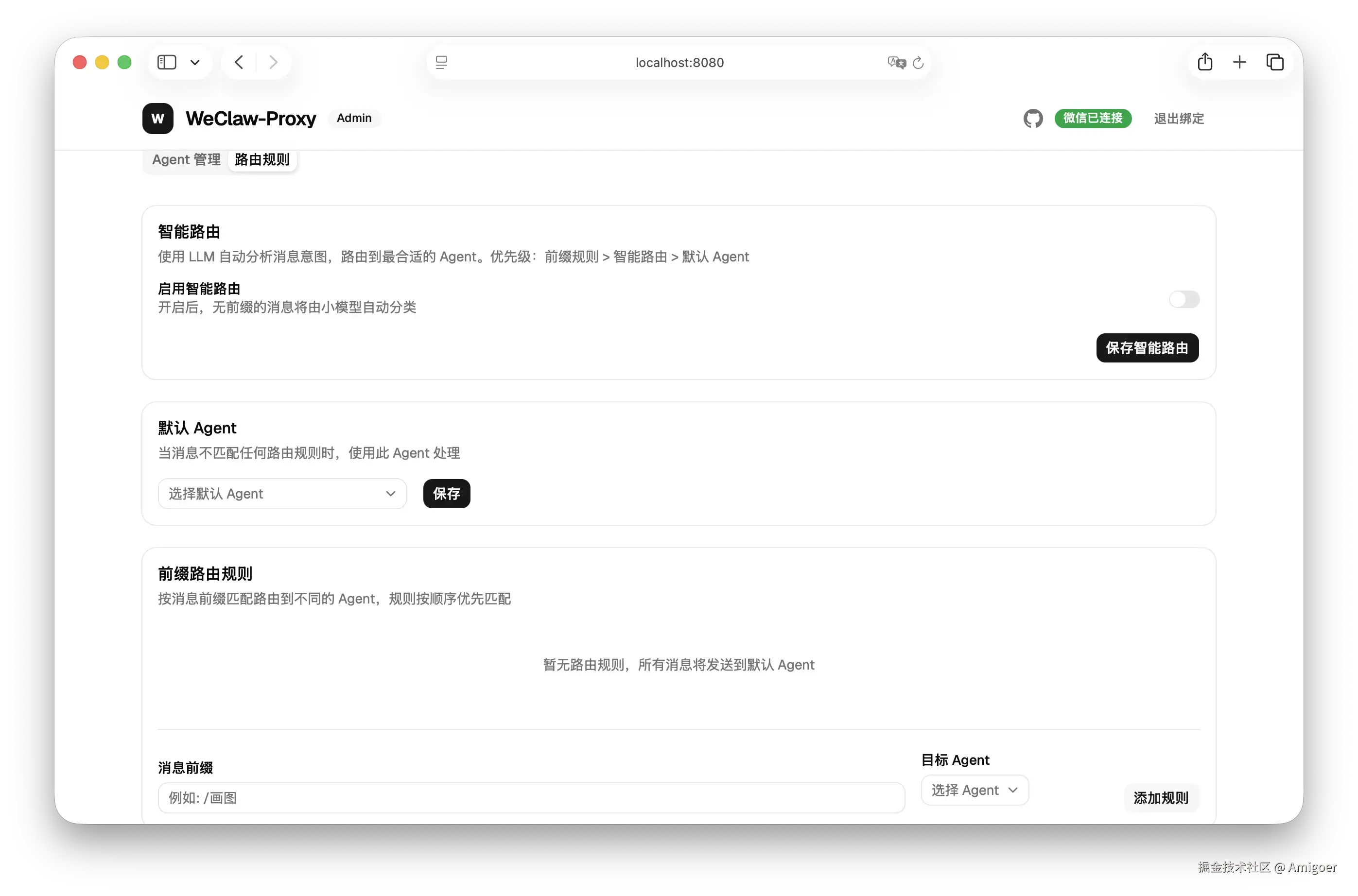Click the page format icon left of the URL
1358x896 pixels.
(x=442, y=62)
